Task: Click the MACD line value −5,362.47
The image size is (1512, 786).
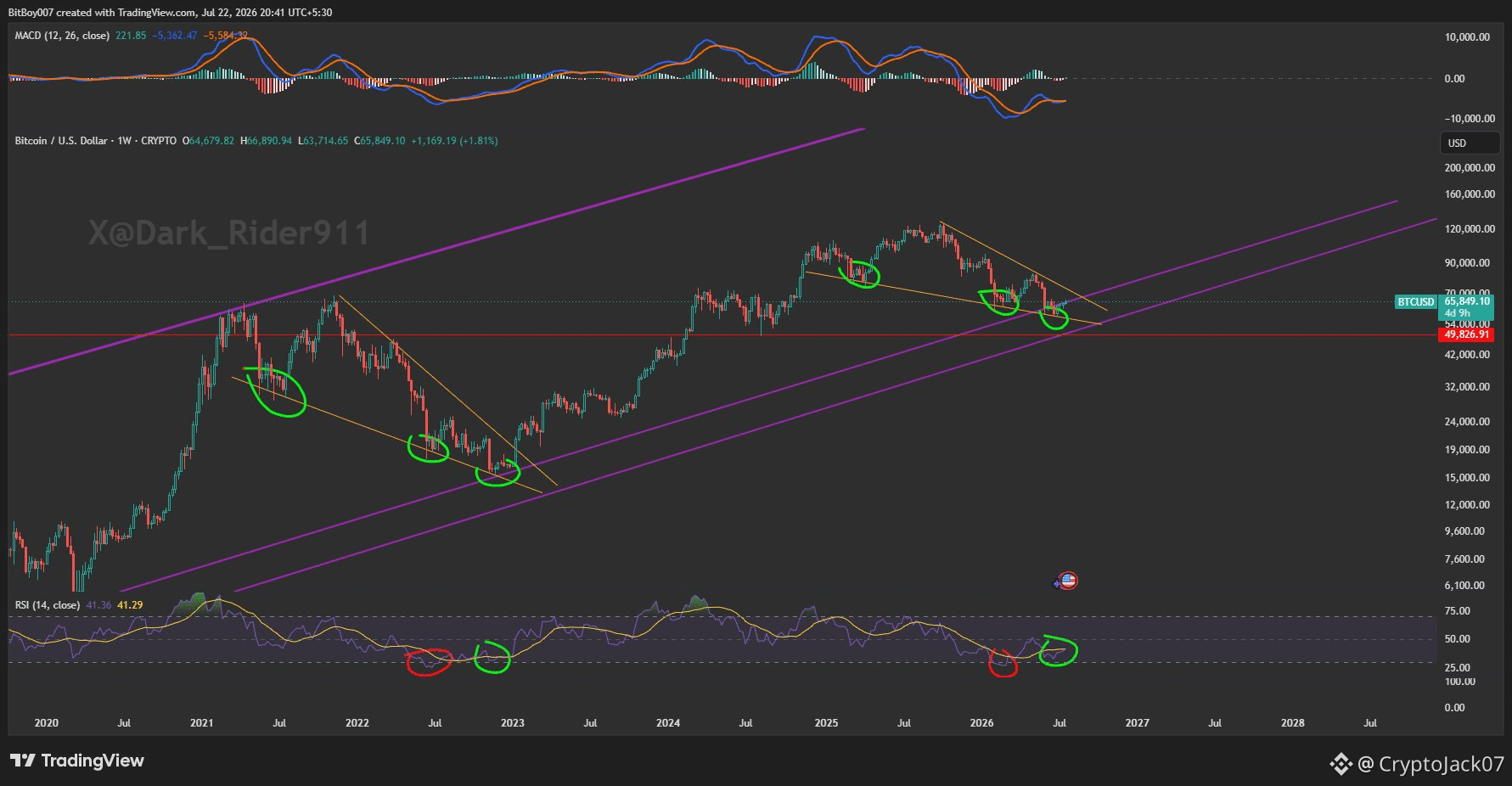Action: pos(175,36)
